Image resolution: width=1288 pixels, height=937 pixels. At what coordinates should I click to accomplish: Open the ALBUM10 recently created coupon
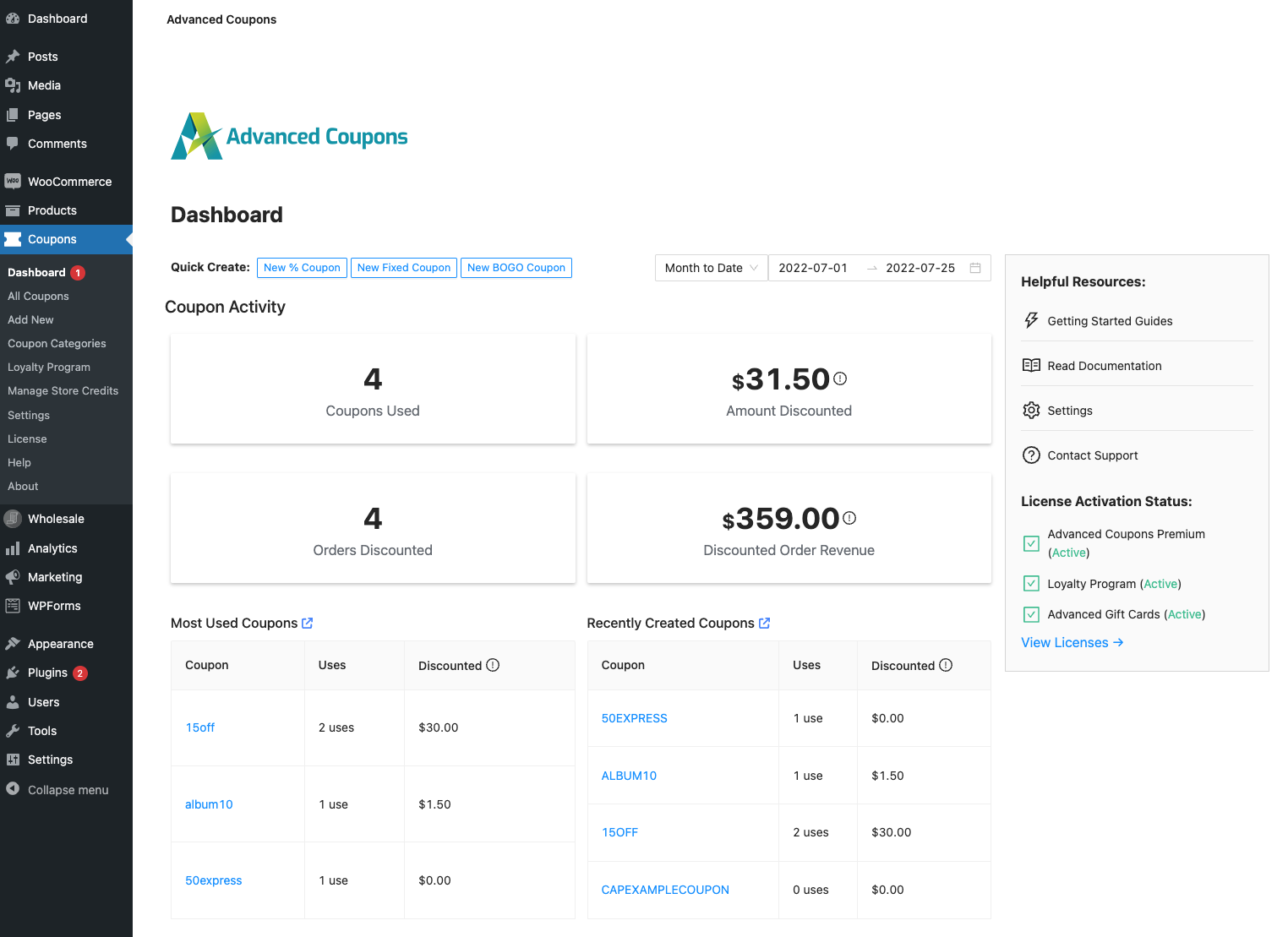tap(629, 776)
